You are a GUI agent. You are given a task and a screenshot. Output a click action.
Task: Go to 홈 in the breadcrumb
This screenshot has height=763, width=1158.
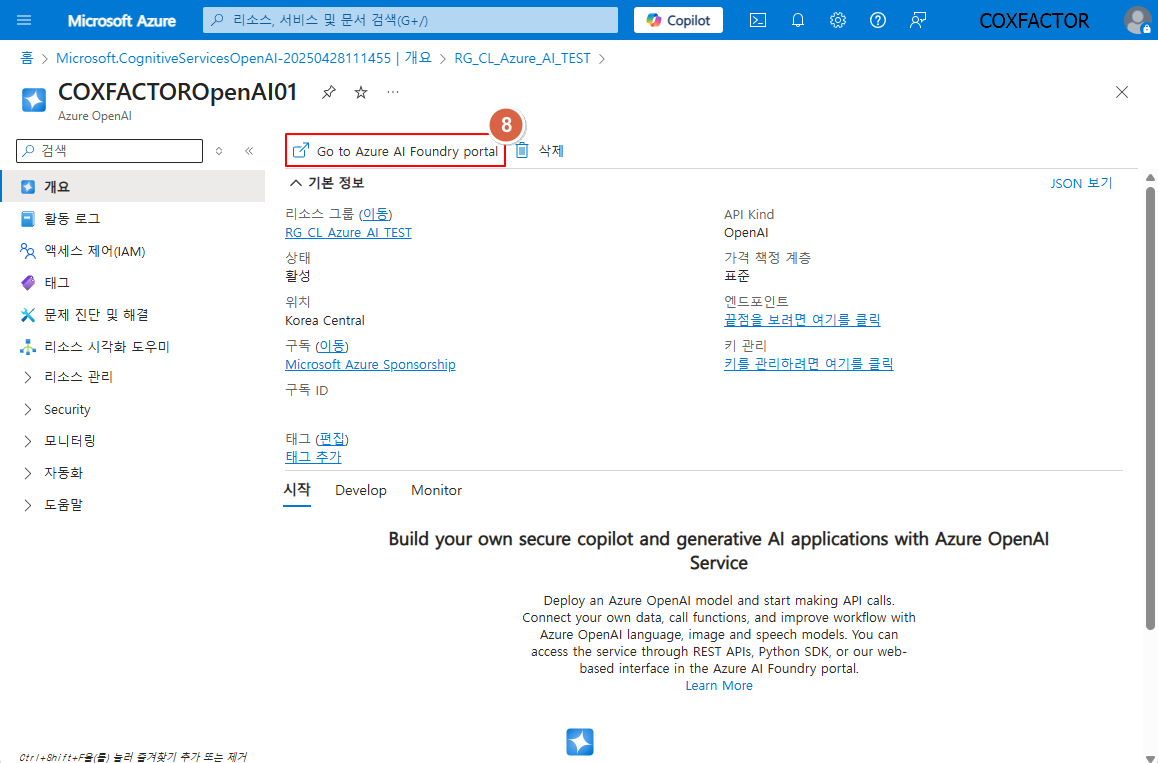27,58
